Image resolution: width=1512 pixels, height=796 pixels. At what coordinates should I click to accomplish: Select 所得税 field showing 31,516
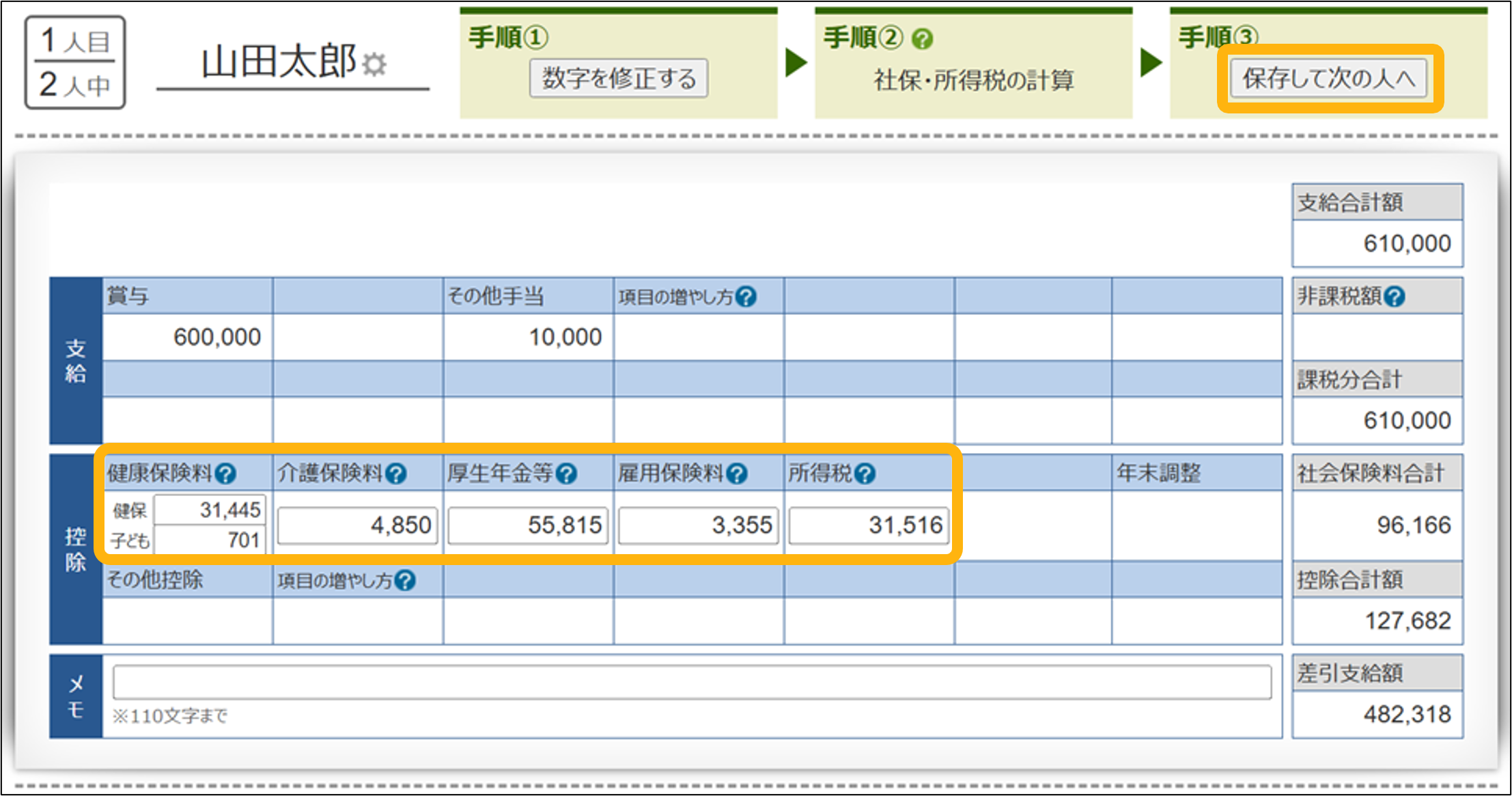tap(869, 525)
